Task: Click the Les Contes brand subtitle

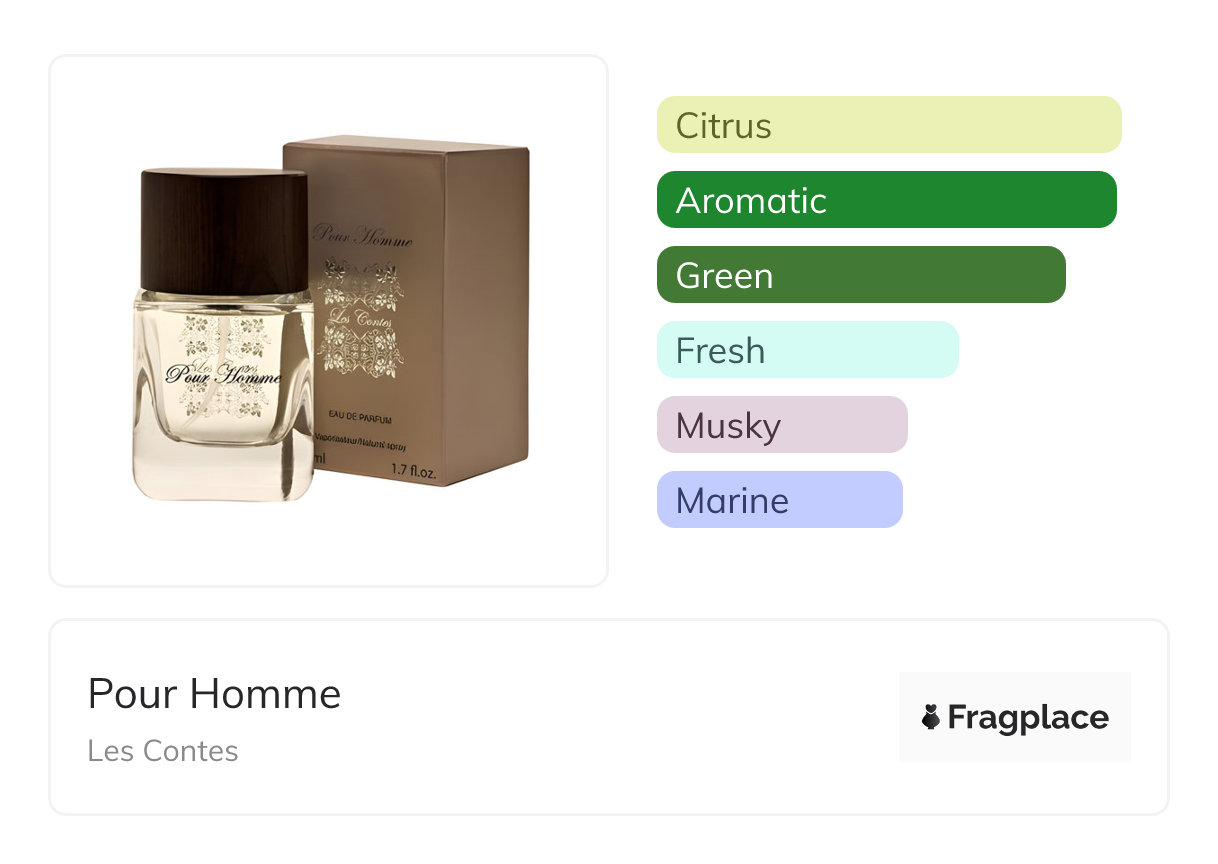Action: pyautogui.click(x=163, y=751)
